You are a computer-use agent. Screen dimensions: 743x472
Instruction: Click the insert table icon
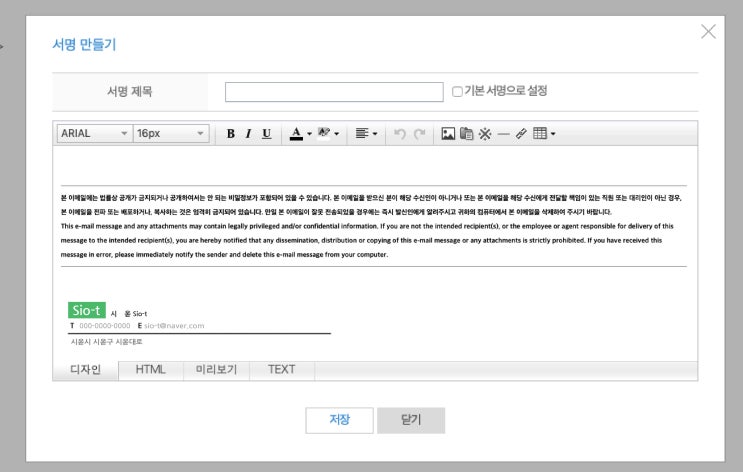pyautogui.click(x=540, y=134)
